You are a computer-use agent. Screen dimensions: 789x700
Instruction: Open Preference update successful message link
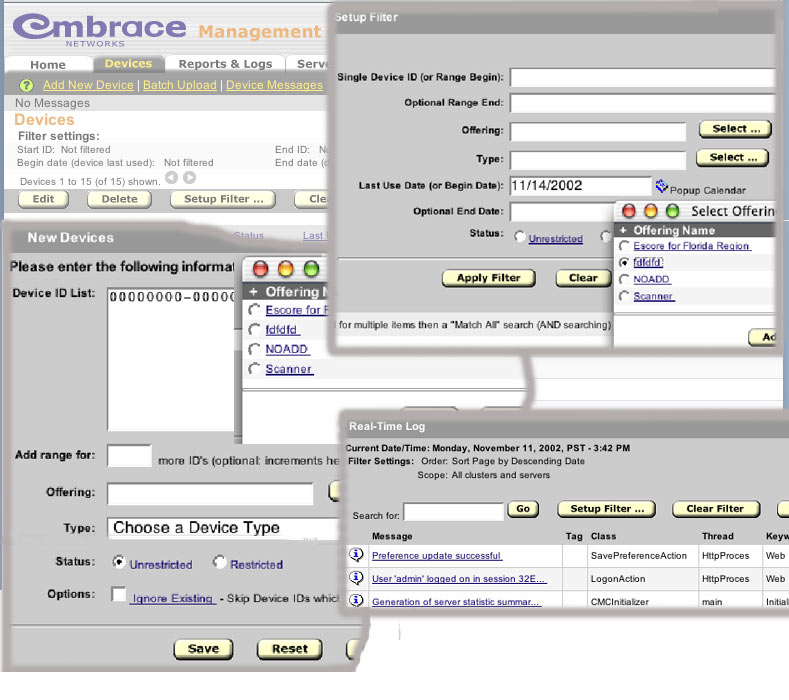click(x=437, y=556)
